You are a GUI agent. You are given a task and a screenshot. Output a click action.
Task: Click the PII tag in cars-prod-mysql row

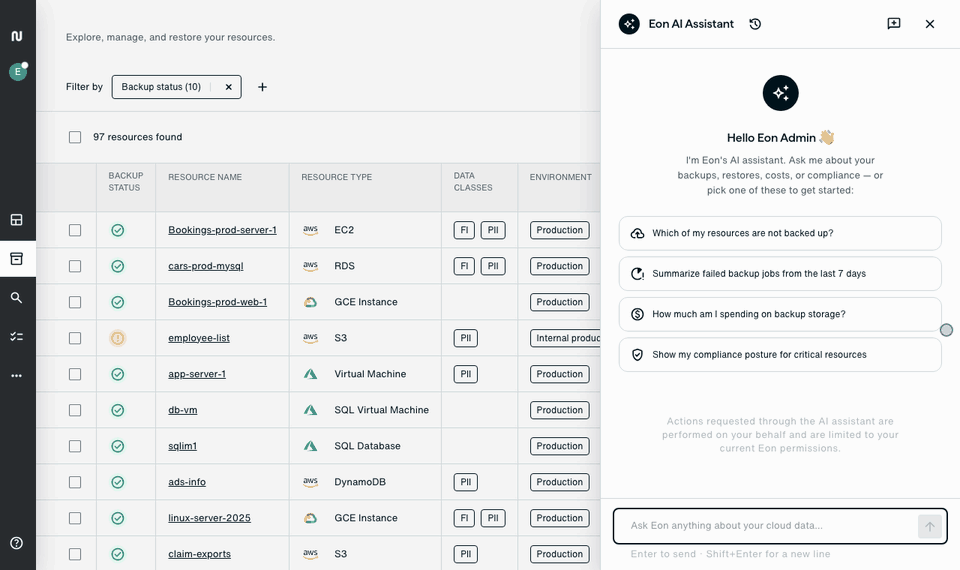(493, 266)
